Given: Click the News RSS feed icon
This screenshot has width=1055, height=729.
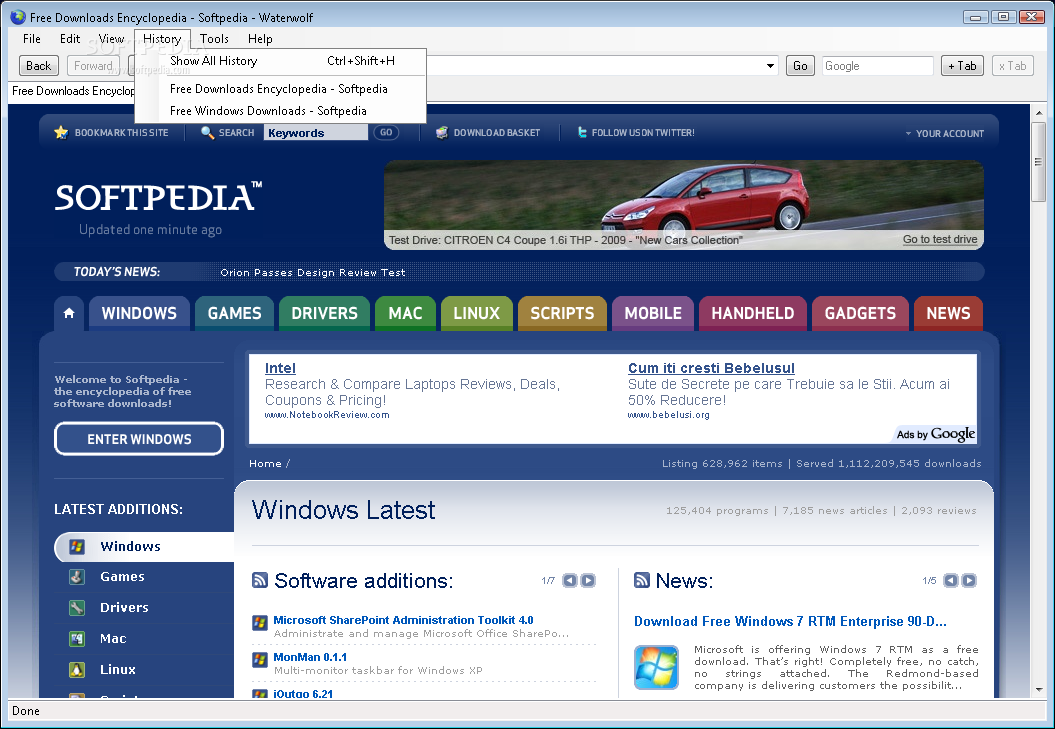Looking at the screenshot, I should (x=642, y=580).
